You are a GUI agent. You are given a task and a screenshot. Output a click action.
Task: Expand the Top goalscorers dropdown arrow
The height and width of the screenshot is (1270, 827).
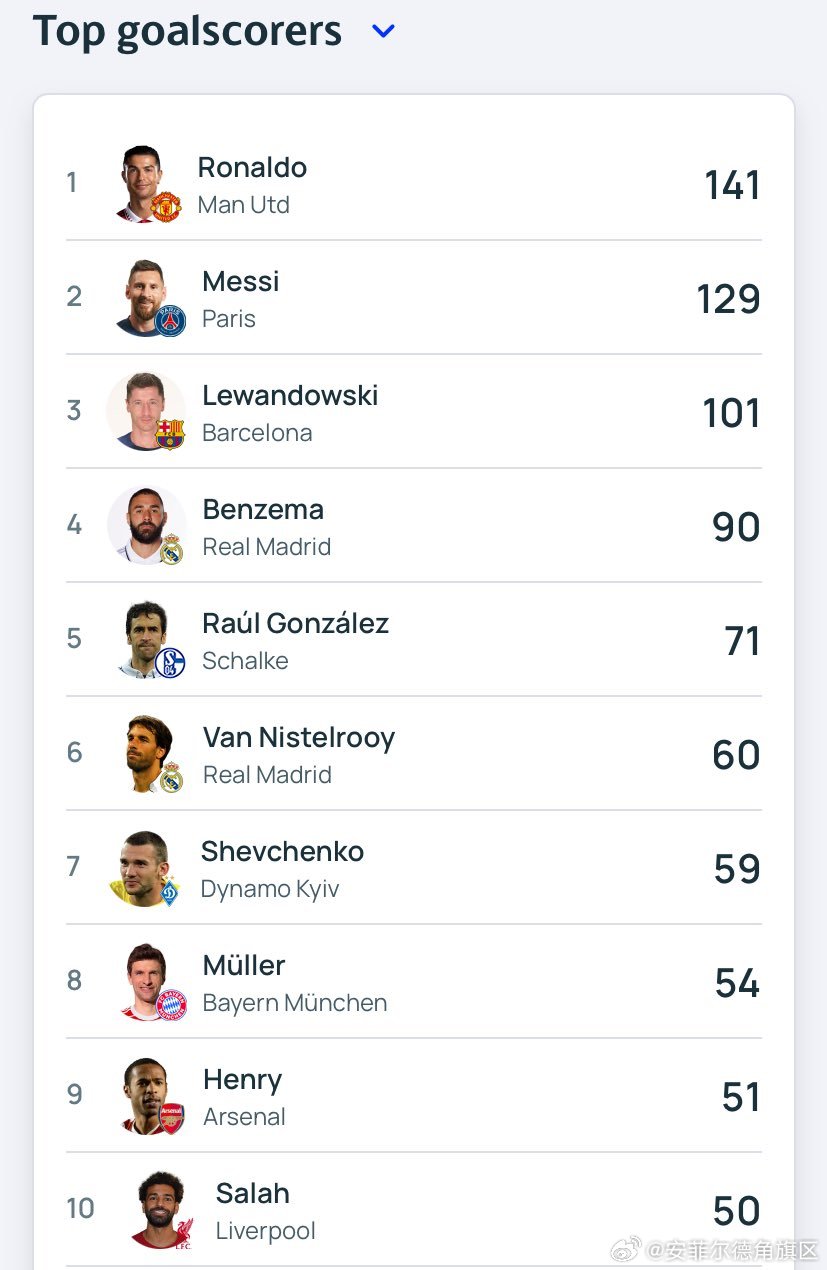tap(383, 31)
